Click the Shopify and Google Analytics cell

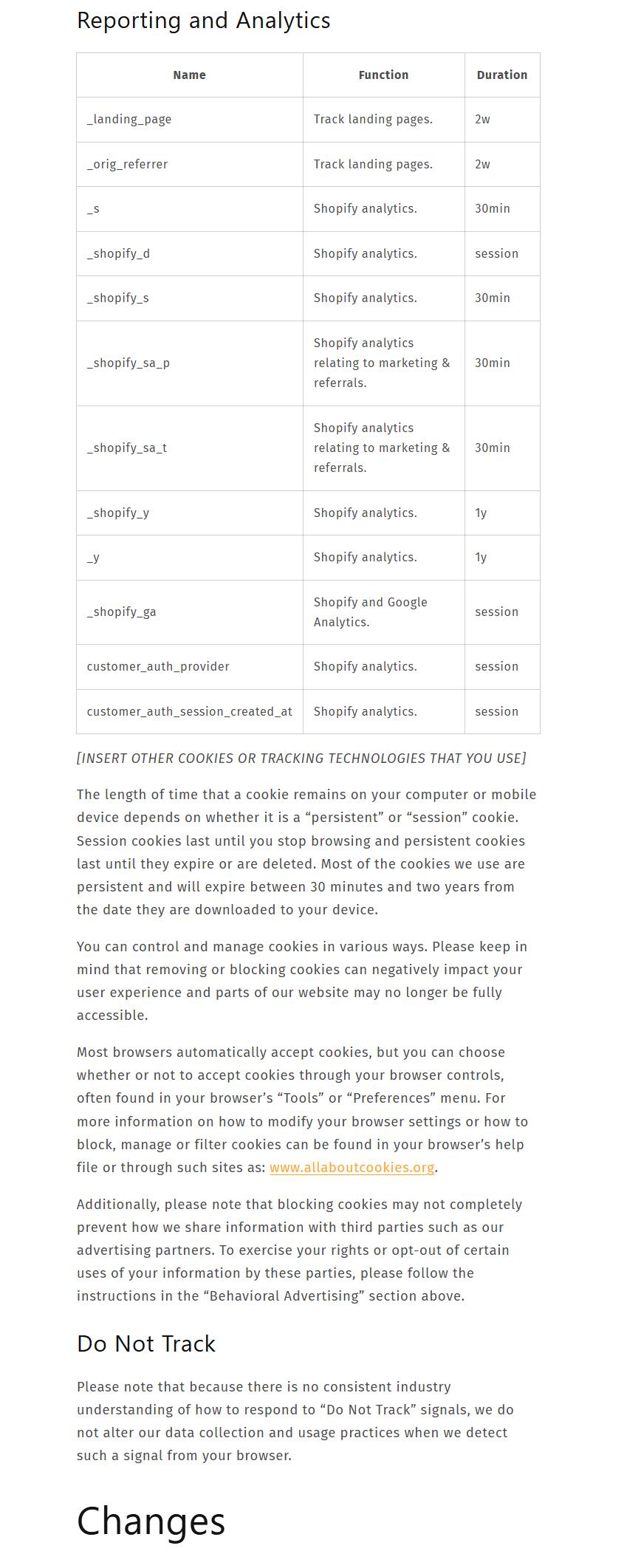(370, 612)
